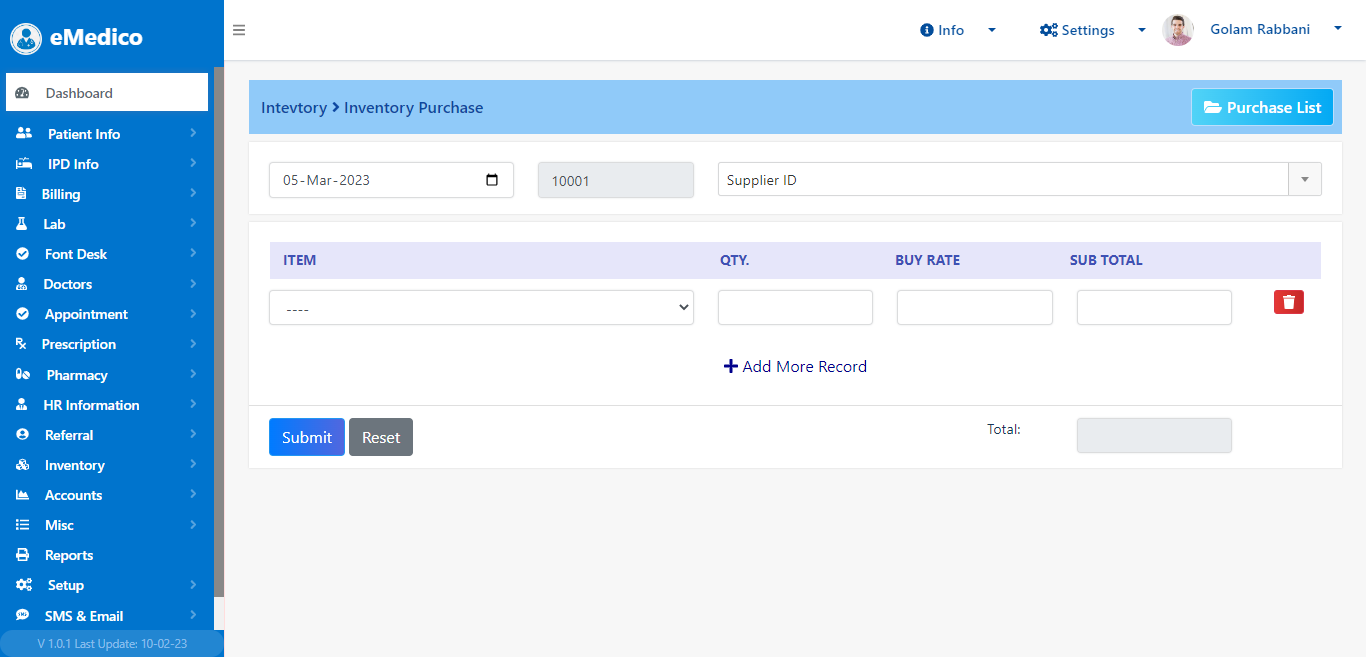The height and width of the screenshot is (657, 1366).
Task: Click the Lab flask icon in sidebar
Action: click(22, 224)
